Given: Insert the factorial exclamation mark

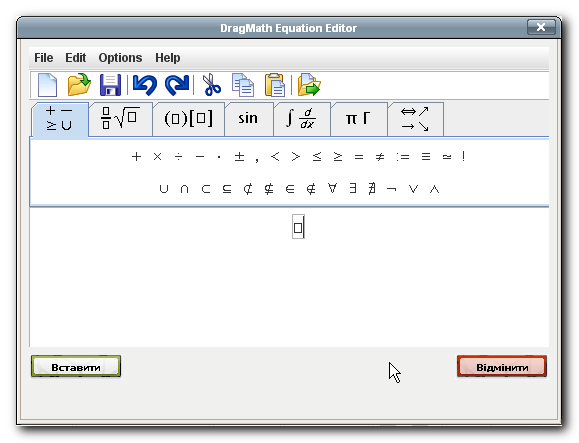Looking at the screenshot, I should 463,156.
